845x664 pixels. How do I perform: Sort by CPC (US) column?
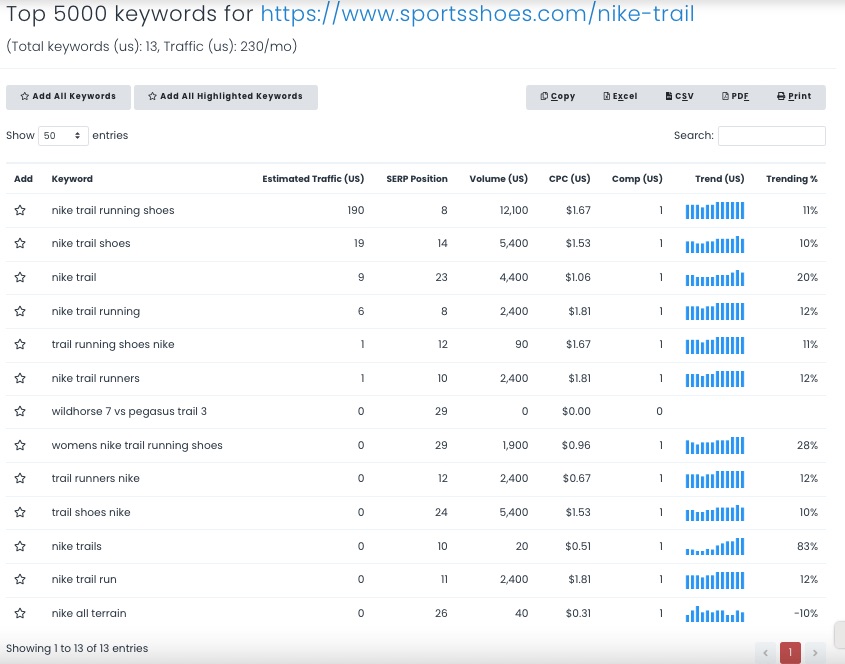pos(570,179)
